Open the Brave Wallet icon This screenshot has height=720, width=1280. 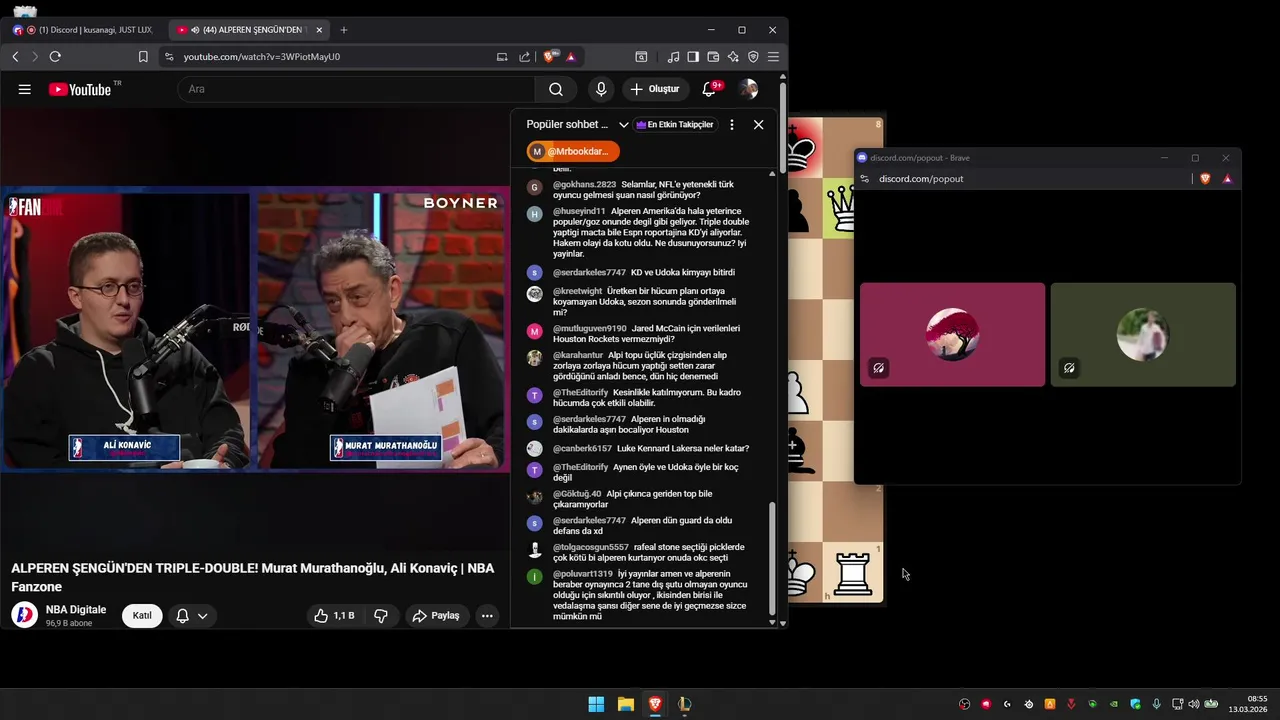coord(713,57)
